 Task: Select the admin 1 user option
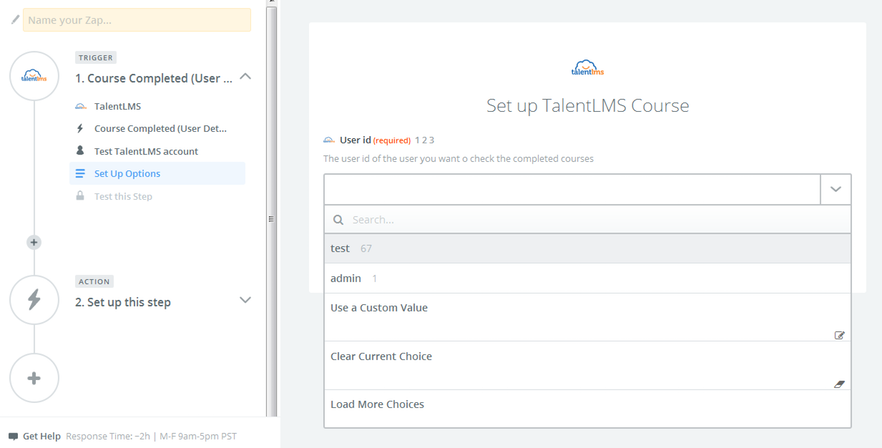coord(587,278)
